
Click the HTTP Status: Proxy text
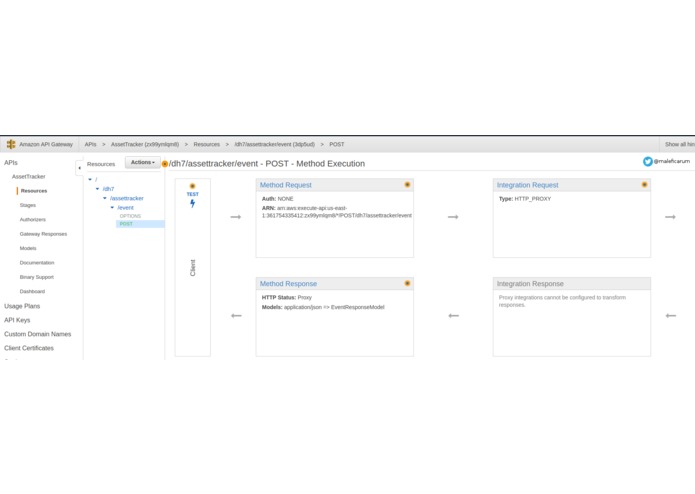click(x=287, y=298)
